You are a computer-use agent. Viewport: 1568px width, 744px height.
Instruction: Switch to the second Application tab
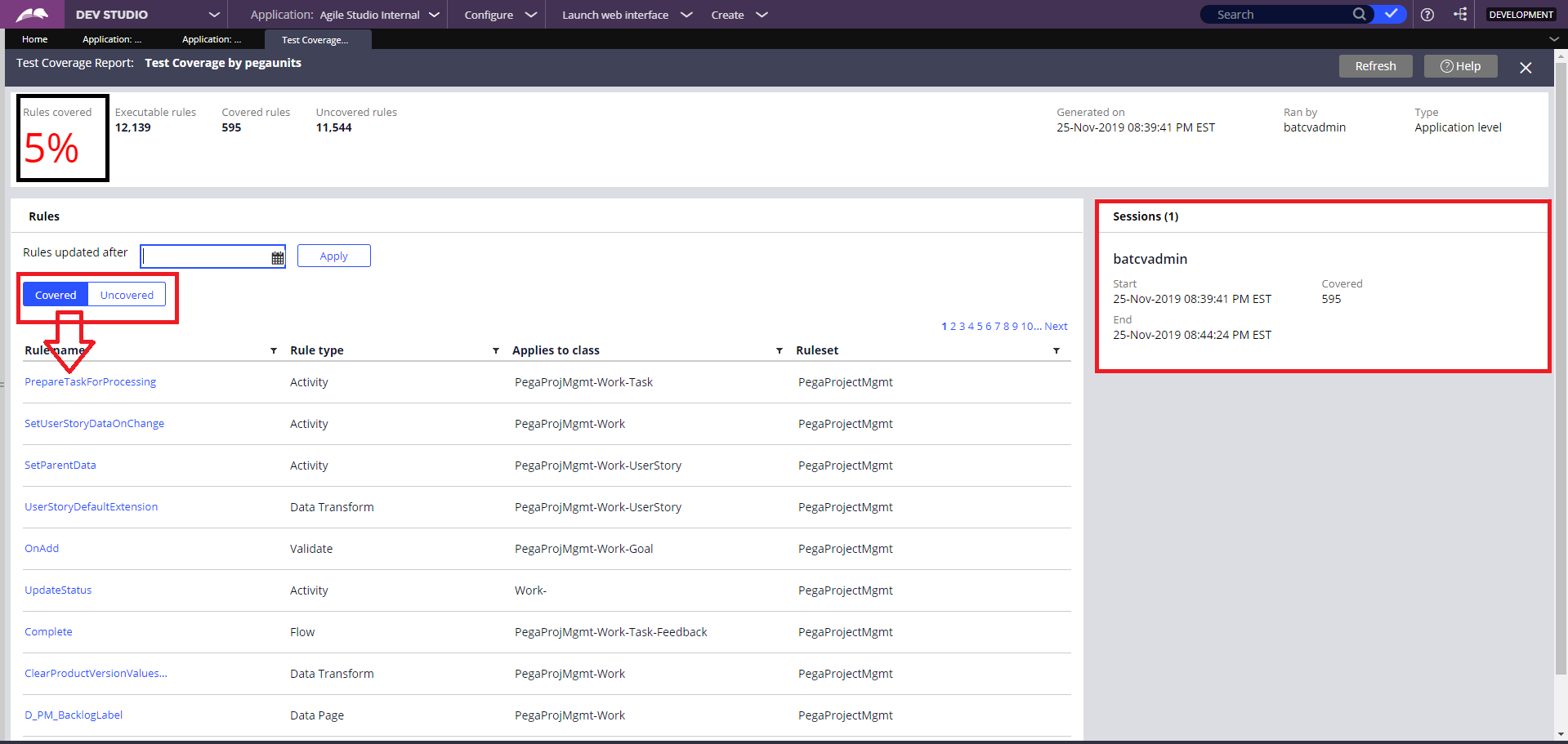coord(212,39)
